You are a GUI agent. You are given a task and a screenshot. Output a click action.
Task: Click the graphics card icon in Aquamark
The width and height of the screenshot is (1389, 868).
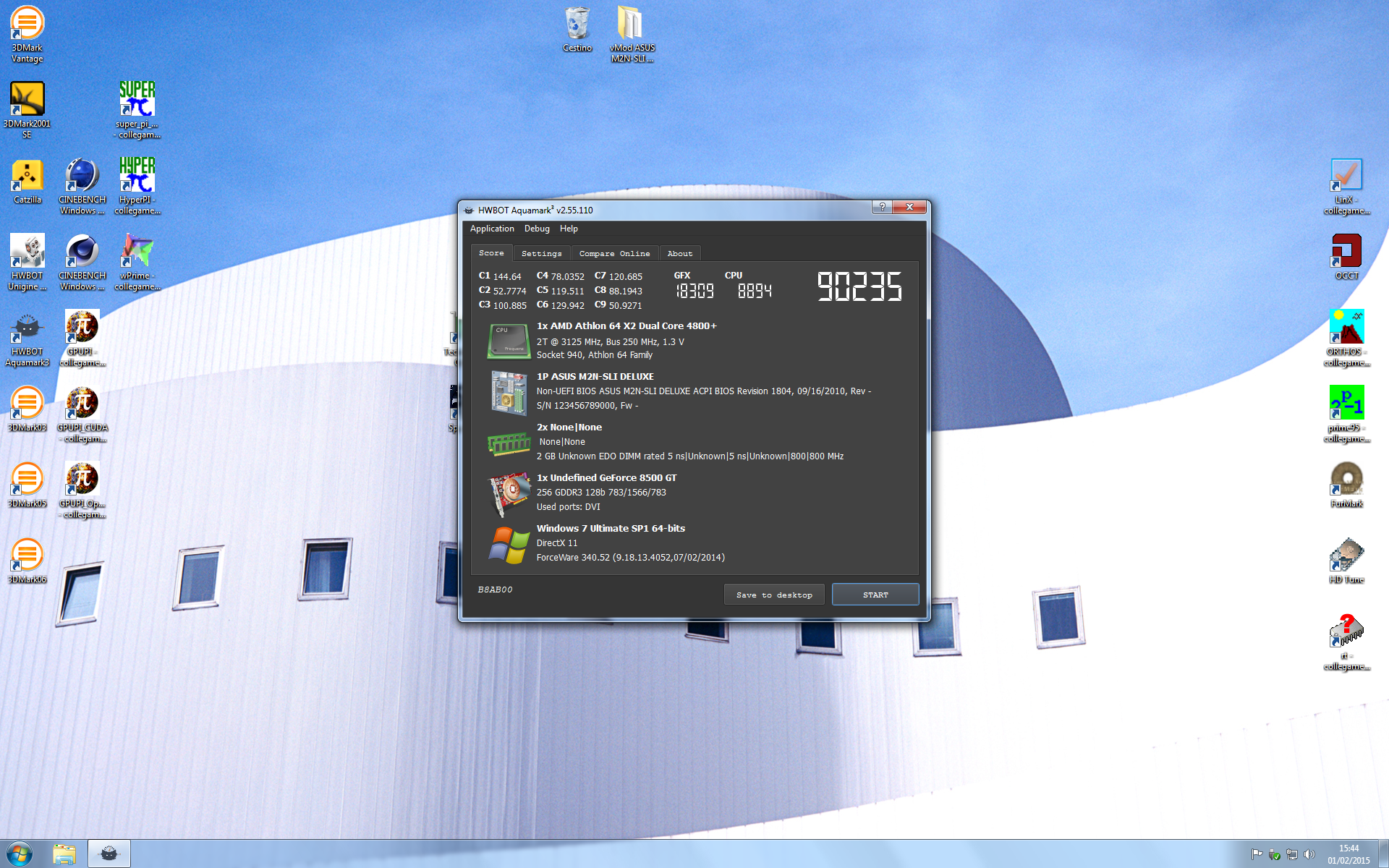click(509, 494)
